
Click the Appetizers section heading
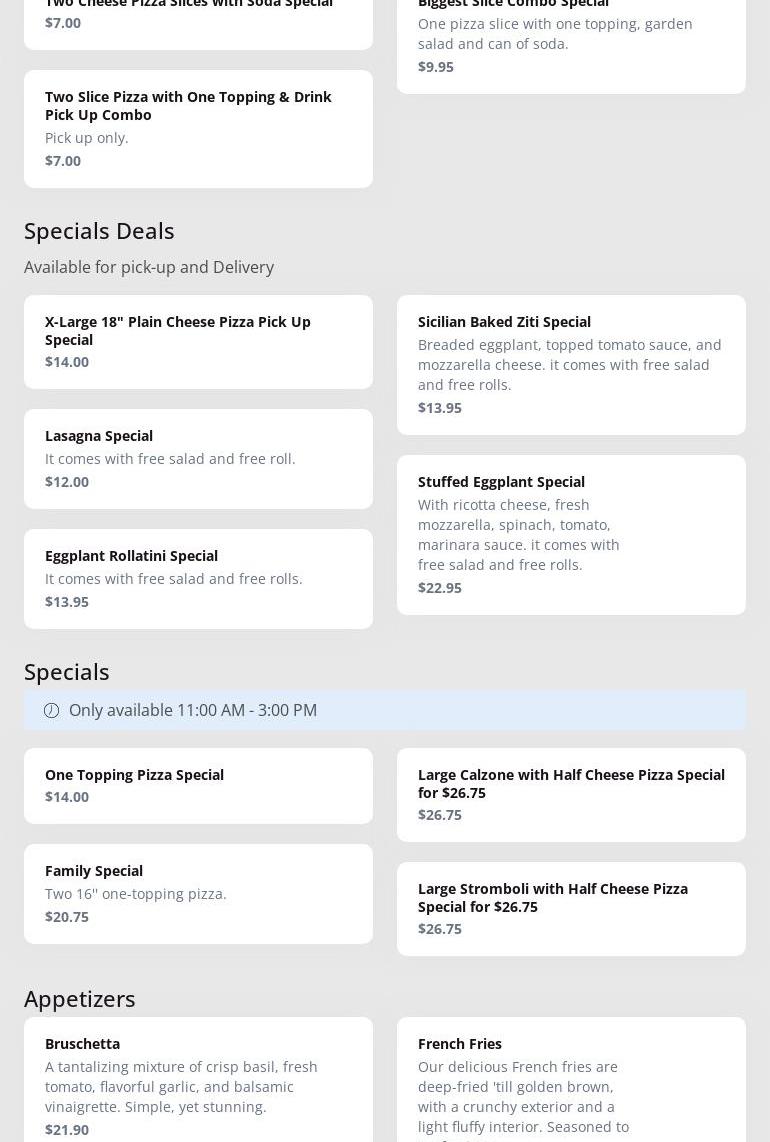[80, 998]
